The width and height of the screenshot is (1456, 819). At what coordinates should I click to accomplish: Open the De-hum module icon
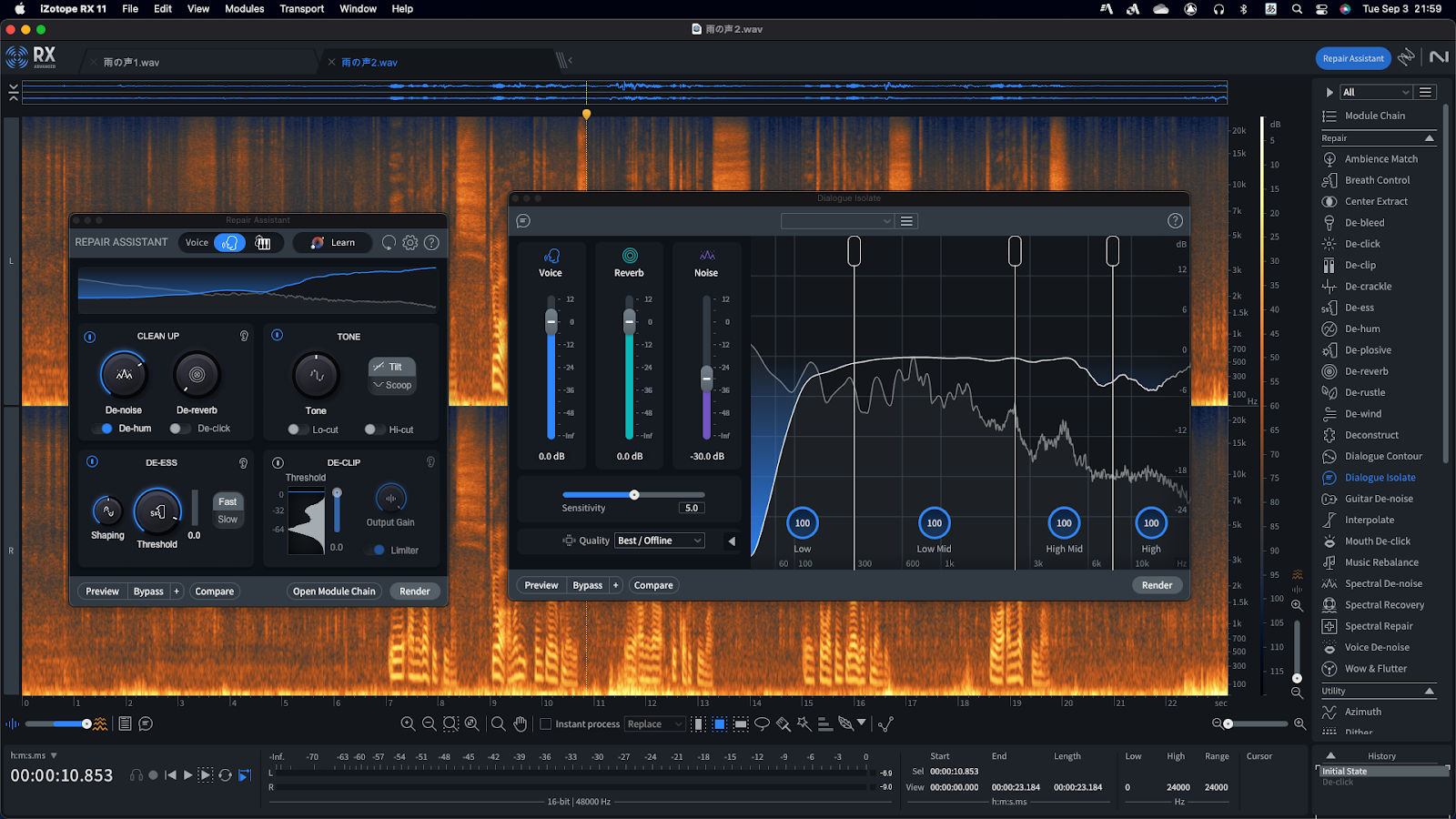coord(1330,329)
